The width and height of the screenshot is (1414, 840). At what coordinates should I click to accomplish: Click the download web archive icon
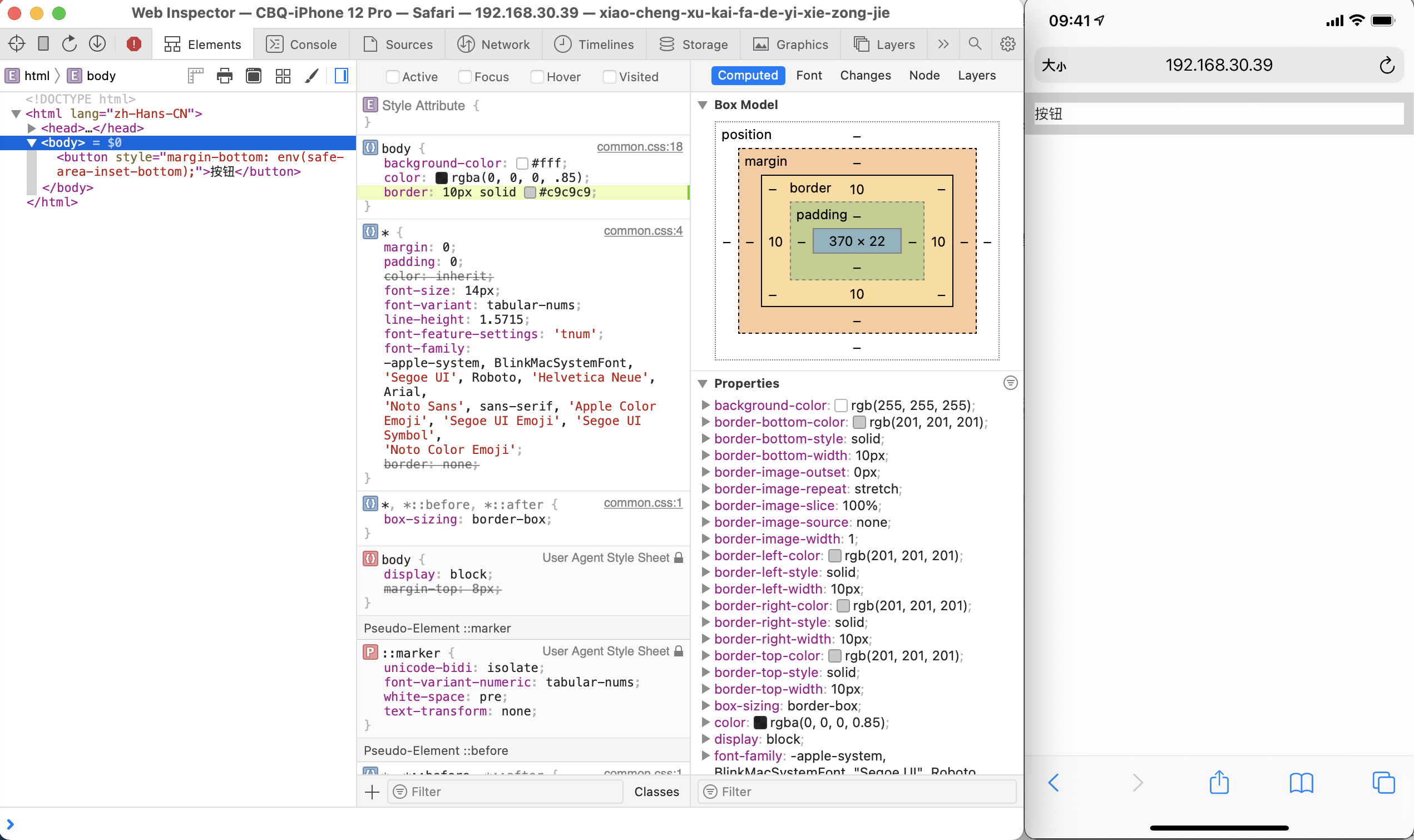tap(97, 43)
